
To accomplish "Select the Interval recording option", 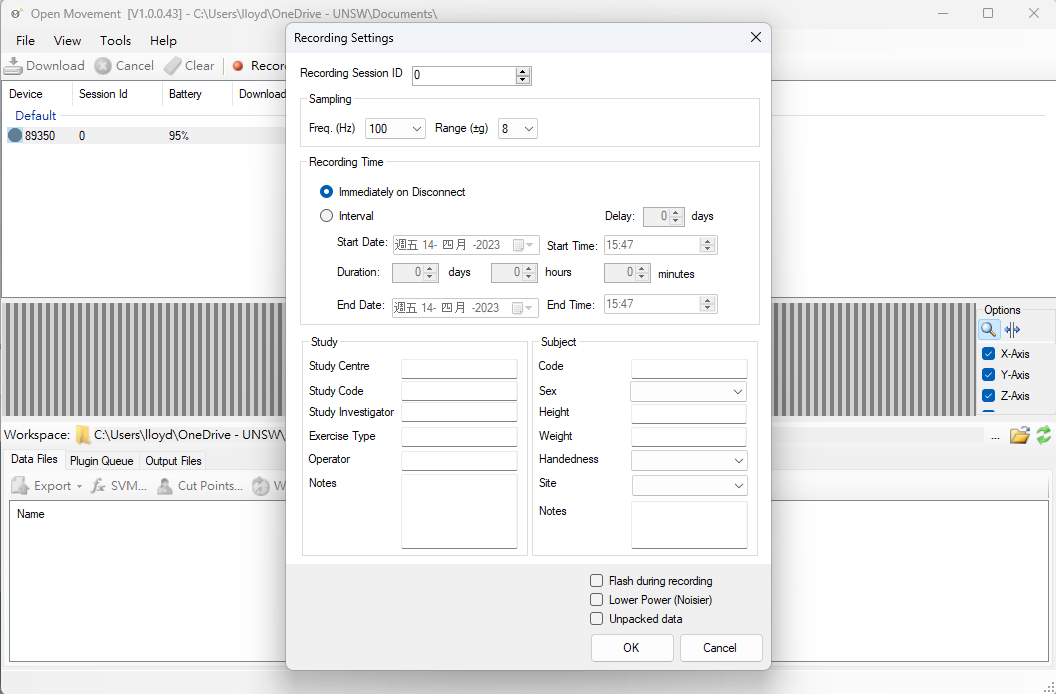I will click(x=326, y=216).
